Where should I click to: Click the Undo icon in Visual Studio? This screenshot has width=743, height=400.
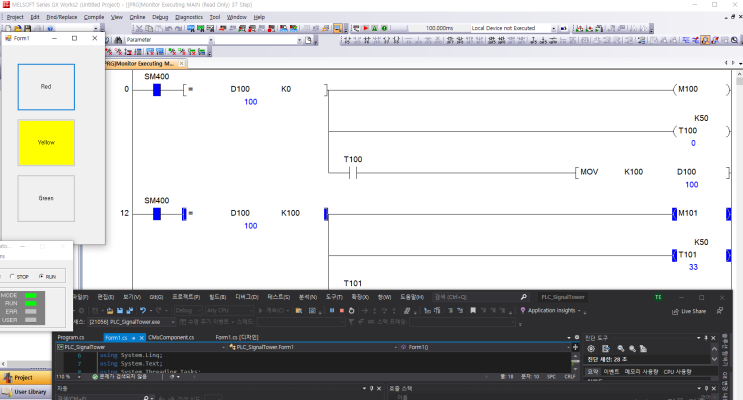pos(142,311)
